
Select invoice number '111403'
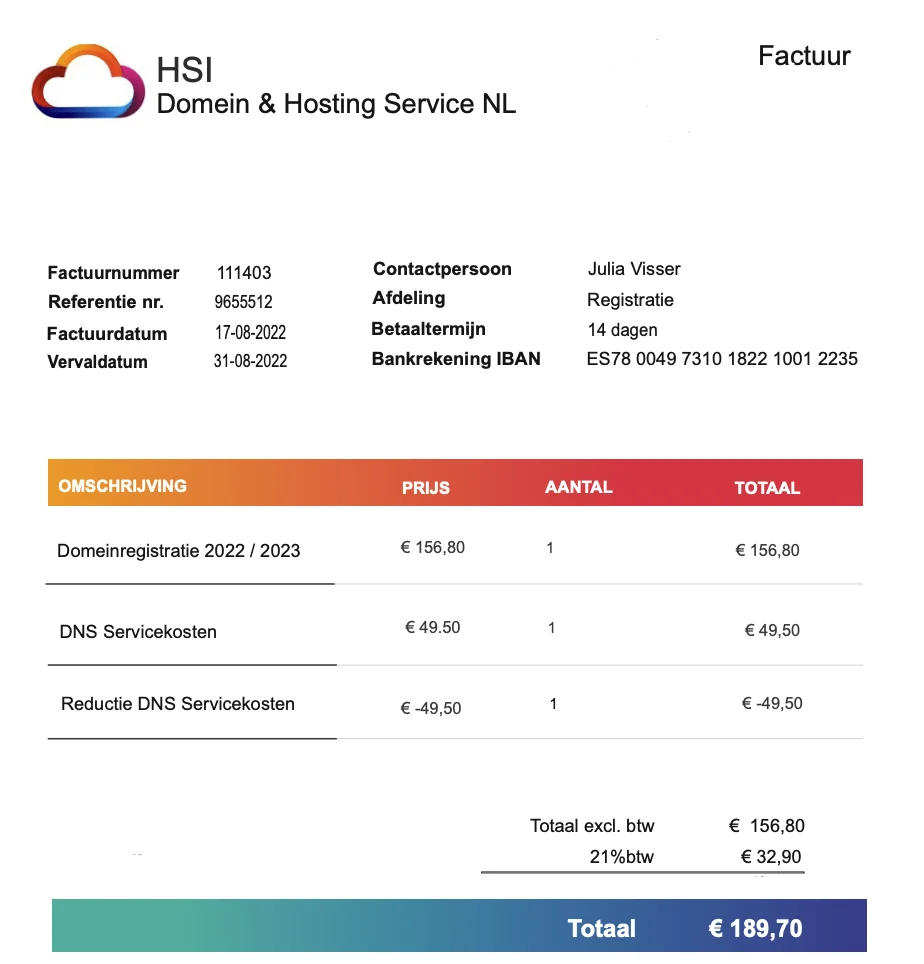click(244, 272)
